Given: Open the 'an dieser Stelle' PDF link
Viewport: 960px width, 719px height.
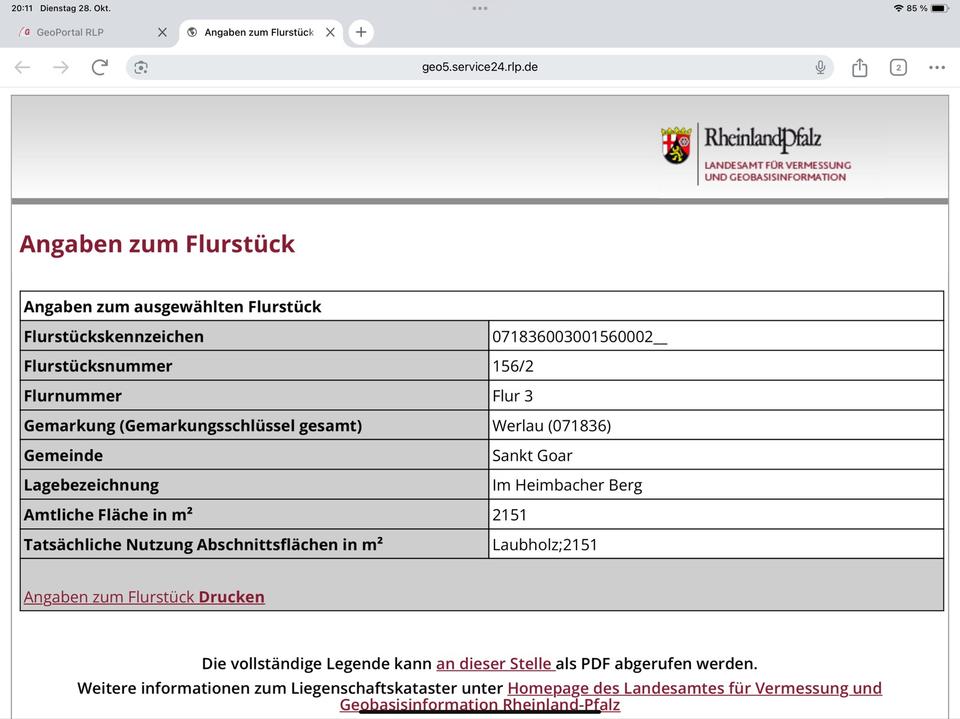Looking at the screenshot, I should tap(494, 663).
